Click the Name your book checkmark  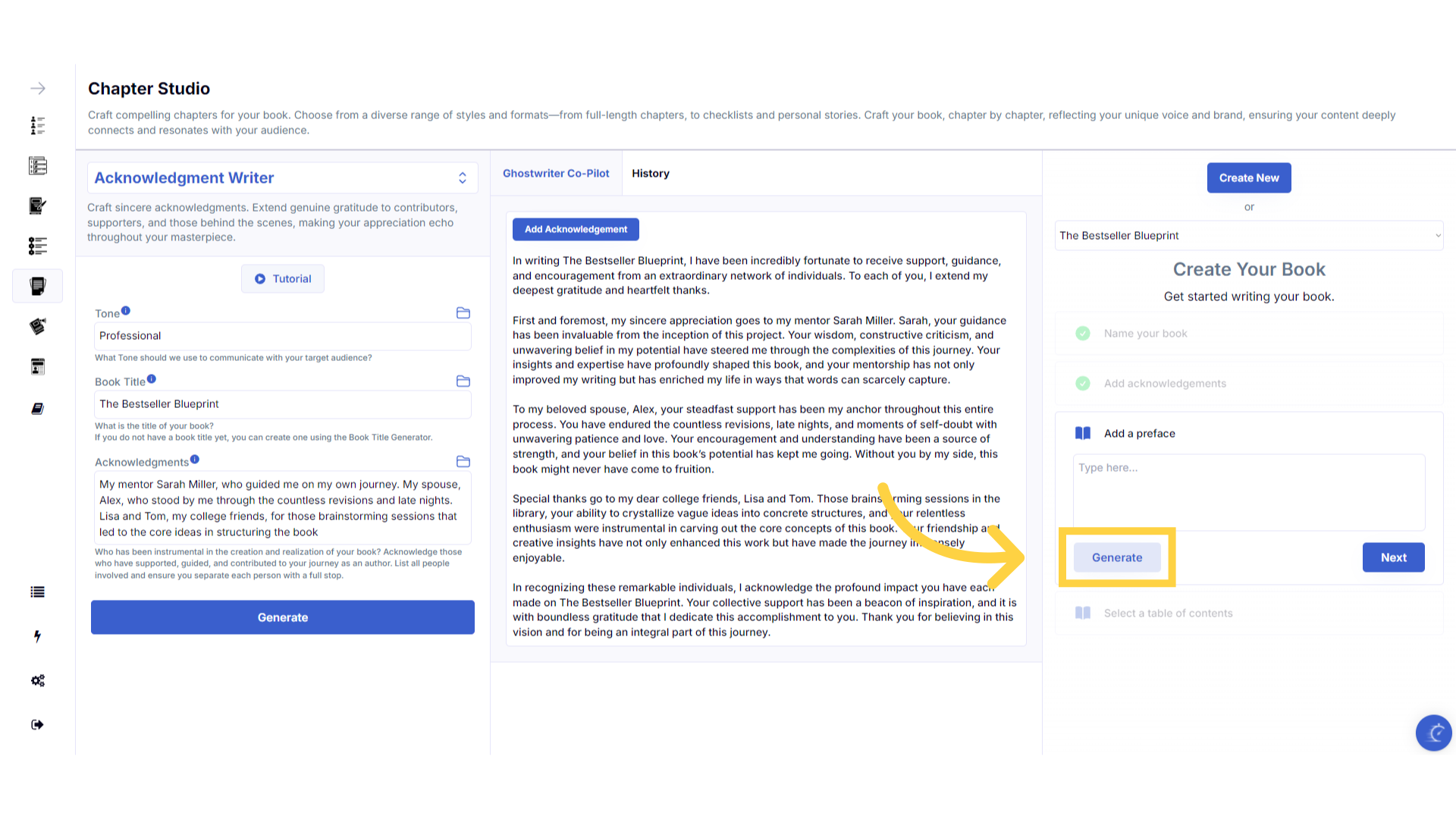tap(1083, 334)
